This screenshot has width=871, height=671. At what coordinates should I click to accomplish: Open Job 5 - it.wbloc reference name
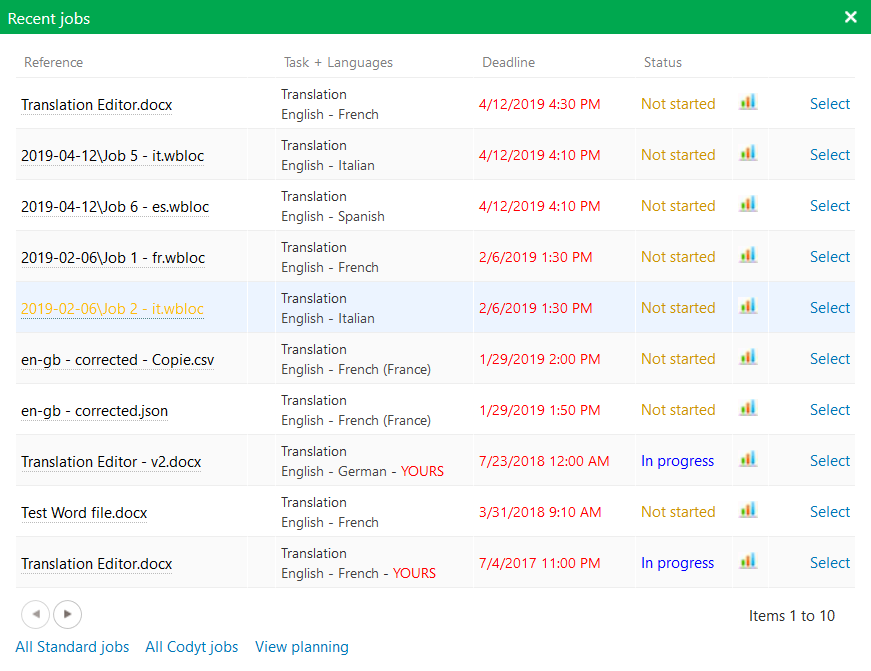tap(115, 156)
